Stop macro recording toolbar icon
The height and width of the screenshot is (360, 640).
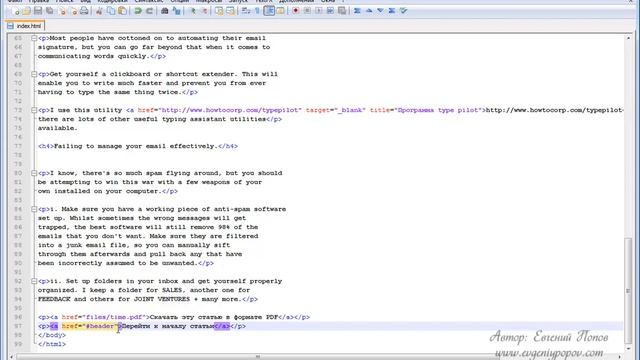307,11
